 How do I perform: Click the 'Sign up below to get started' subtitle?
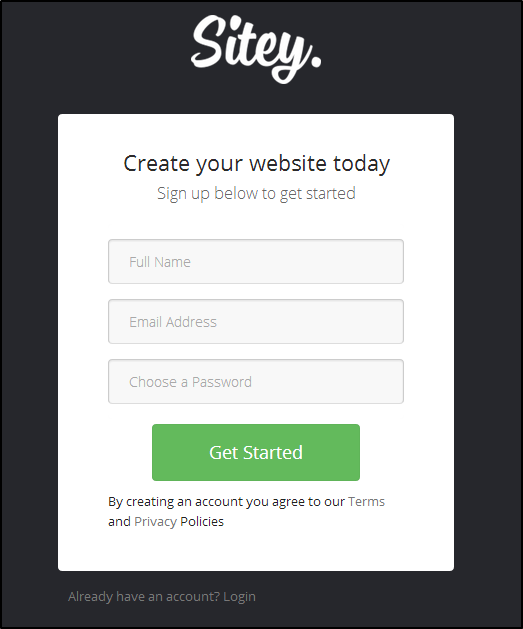point(256,193)
